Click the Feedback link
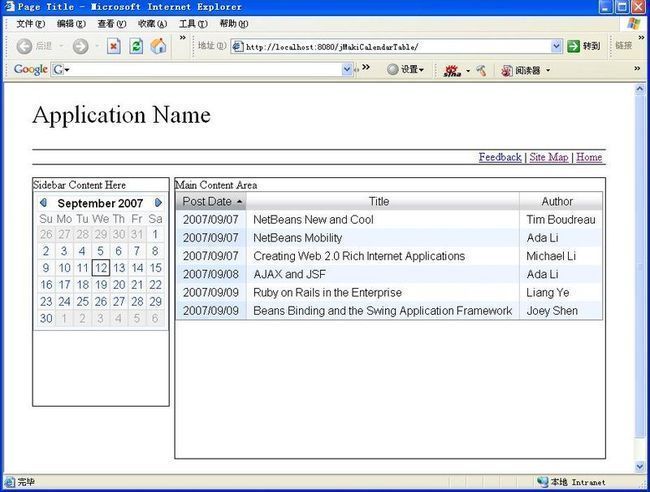The width and height of the screenshot is (650, 492). 500,157
